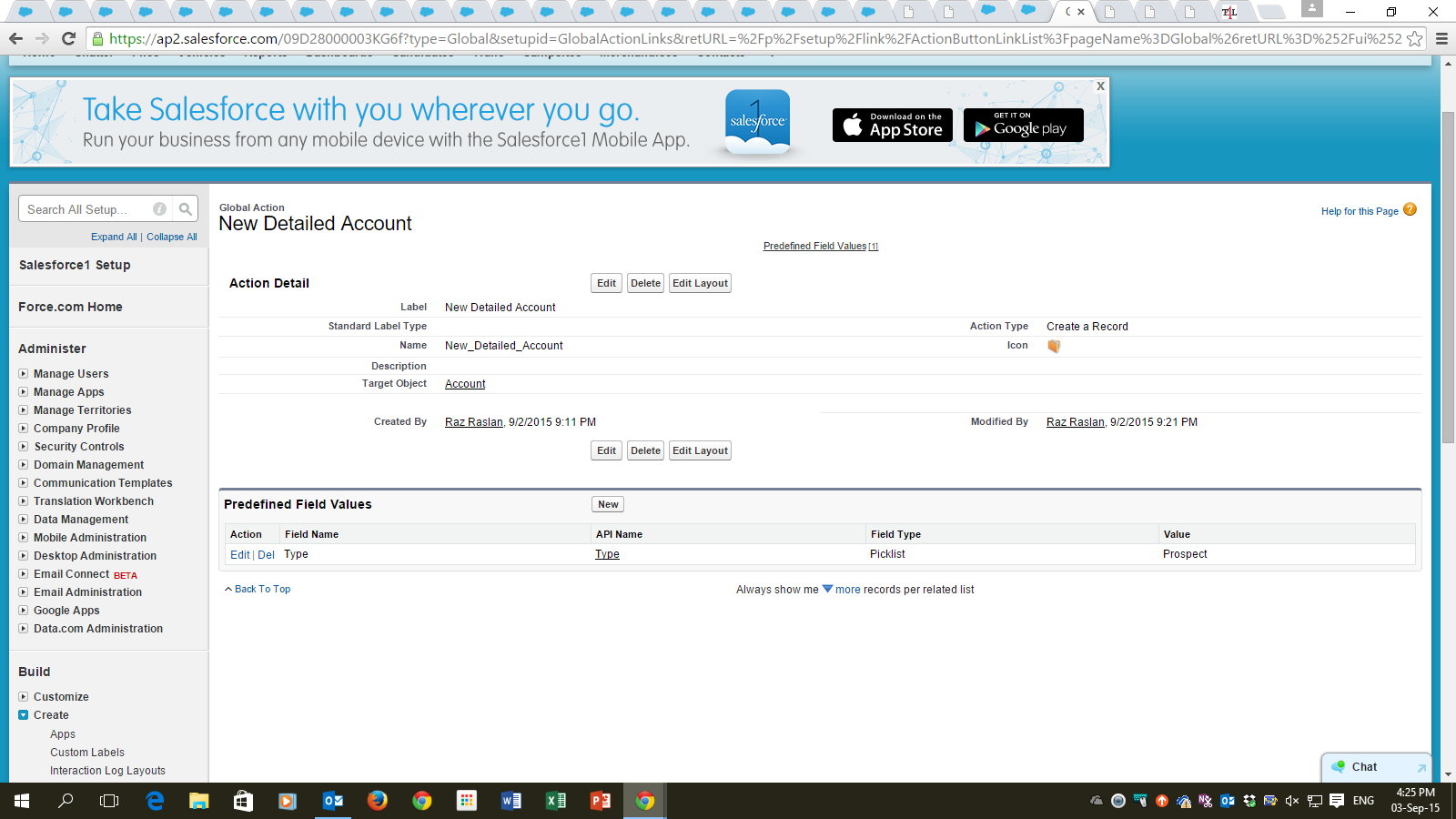This screenshot has width=1456, height=819.
Task: Open Outlook from the taskbar
Action: tap(333, 801)
